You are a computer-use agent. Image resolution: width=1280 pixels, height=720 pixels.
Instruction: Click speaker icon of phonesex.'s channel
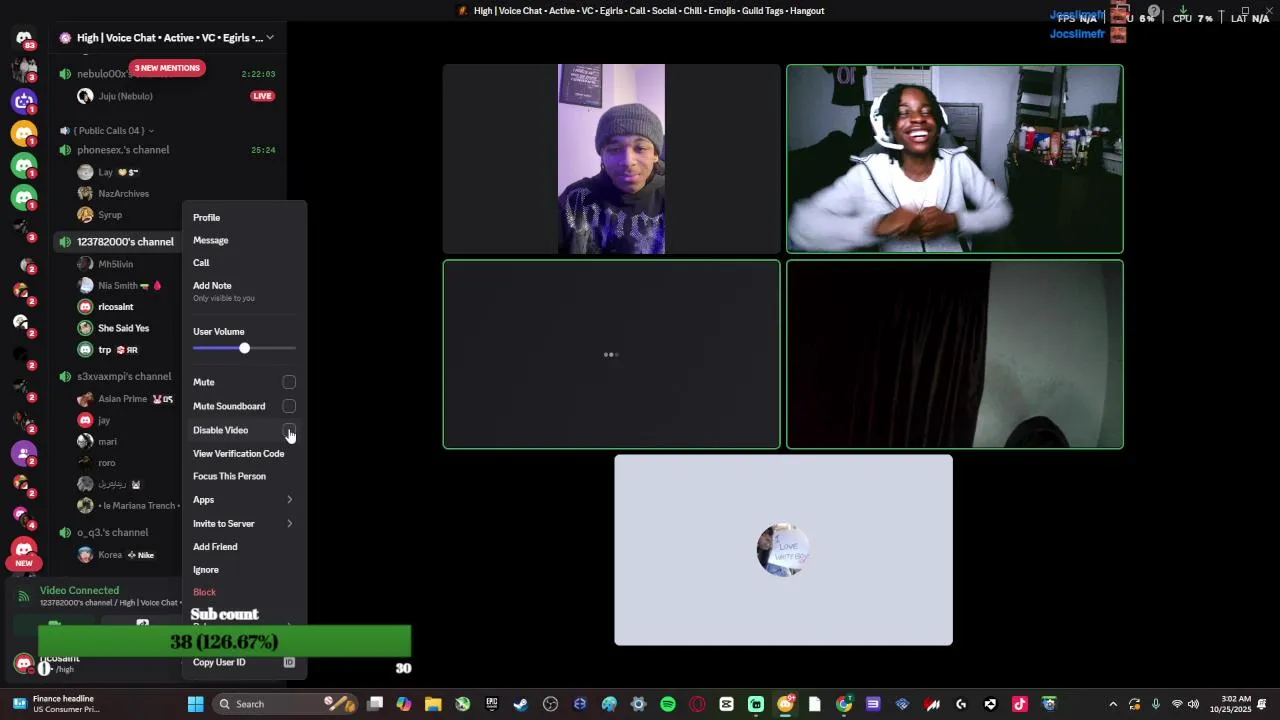tap(65, 150)
